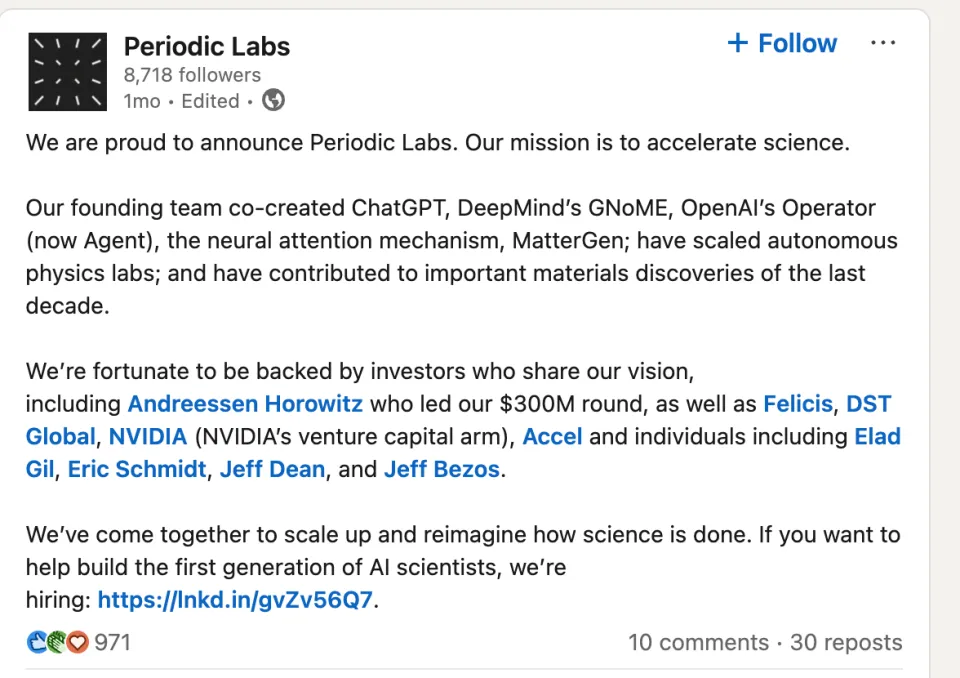
Task: Show the 10 comments
Action: (x=698, y=642)
